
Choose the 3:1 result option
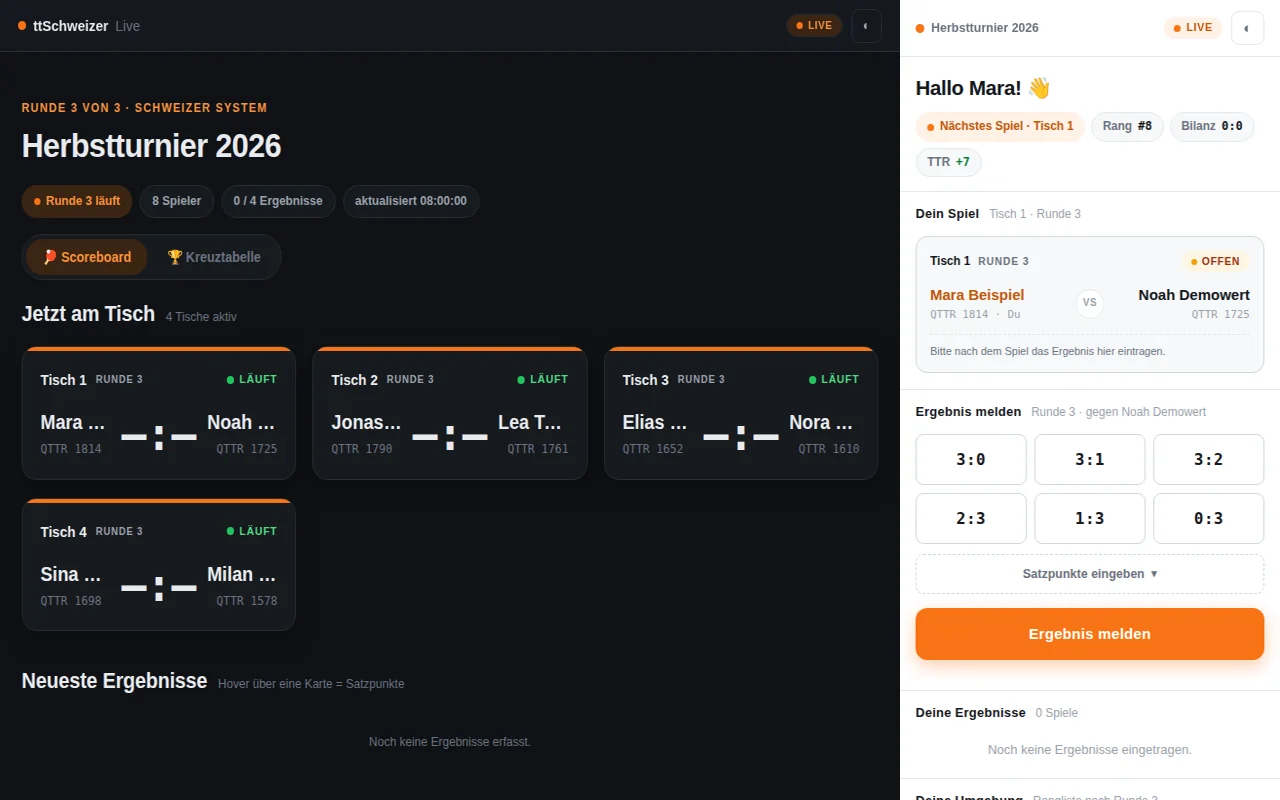tap(1090, 459)
